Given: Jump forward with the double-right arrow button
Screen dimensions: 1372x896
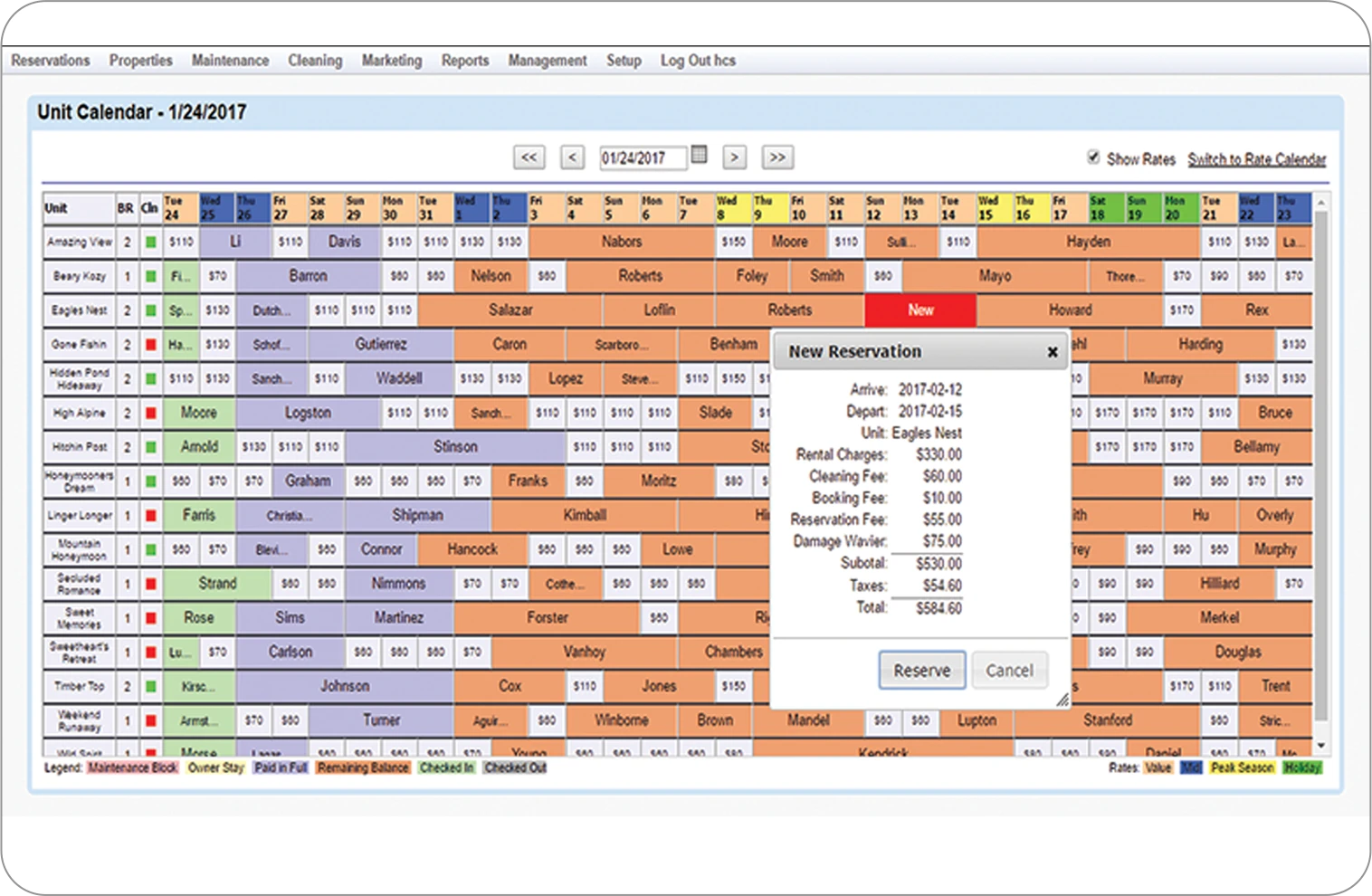Looking at the screenshot, I should pos(777,157).
